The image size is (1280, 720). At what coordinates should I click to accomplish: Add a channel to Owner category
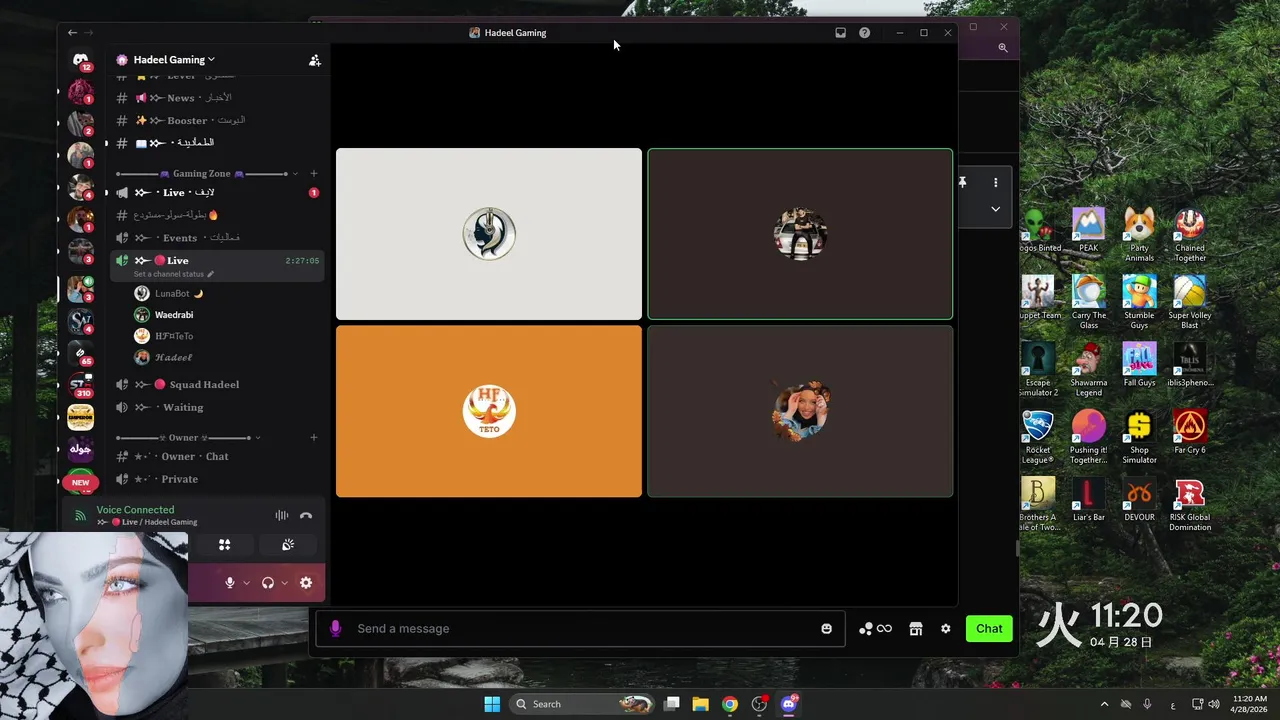(313, 438)
